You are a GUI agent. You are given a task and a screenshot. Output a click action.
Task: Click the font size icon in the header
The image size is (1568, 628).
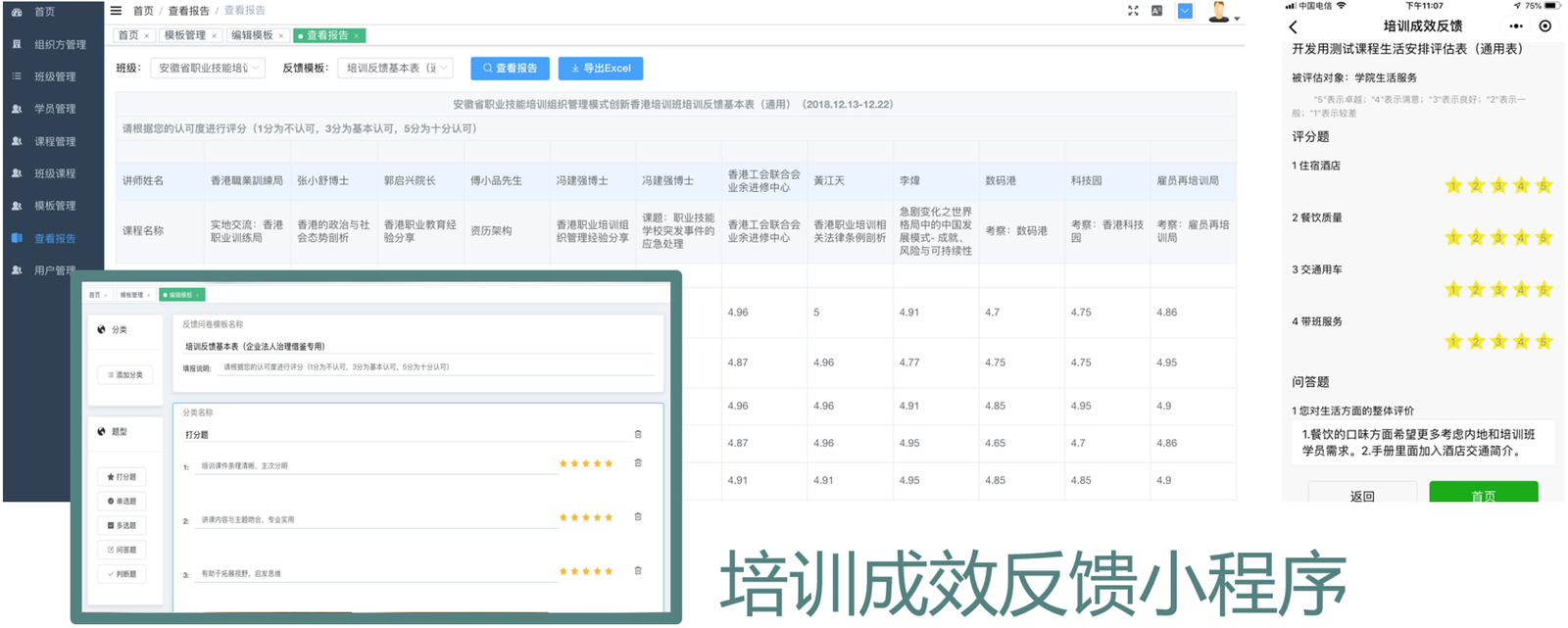[1157, 11]
